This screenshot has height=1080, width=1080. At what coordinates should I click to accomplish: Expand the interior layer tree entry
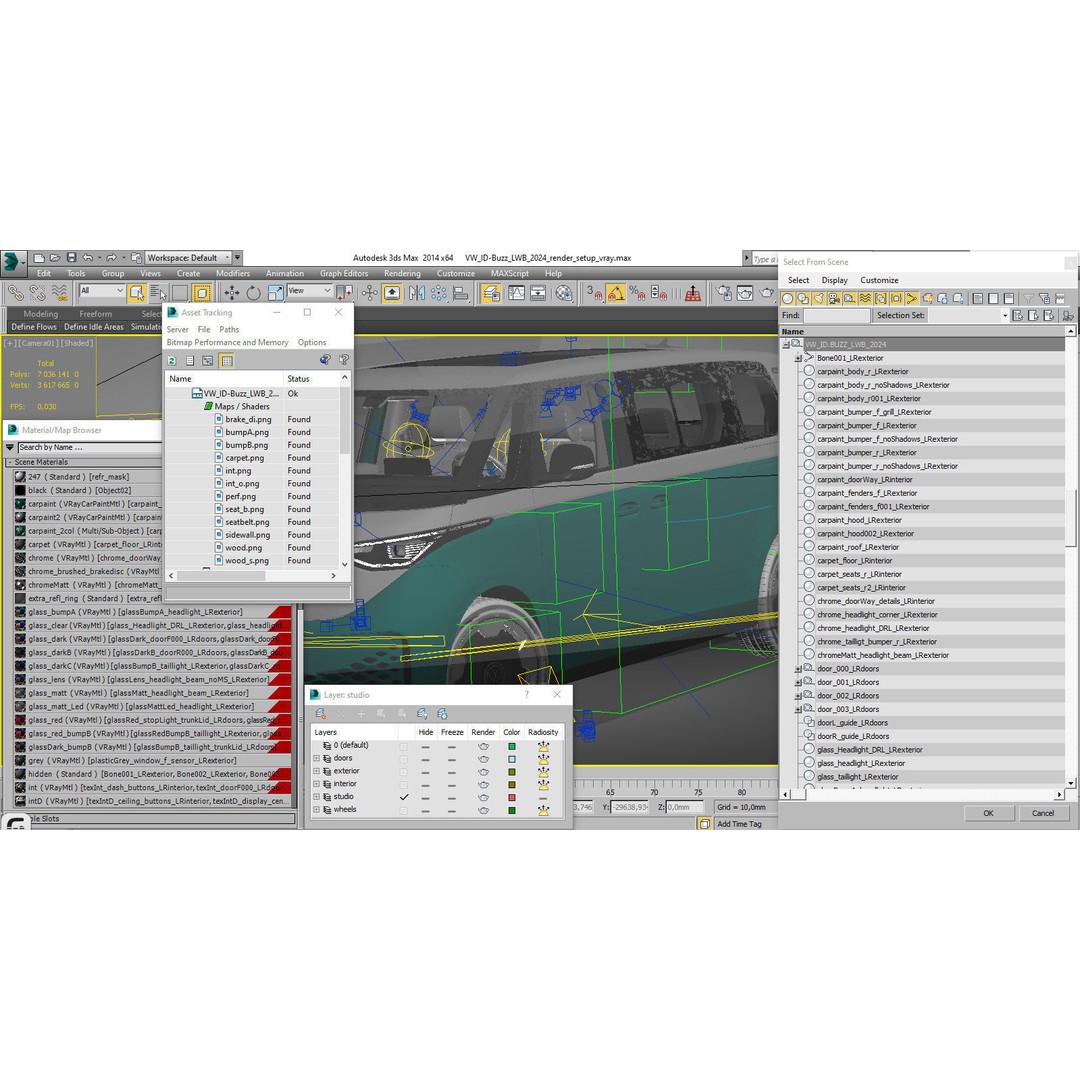[x=315, y=784]
